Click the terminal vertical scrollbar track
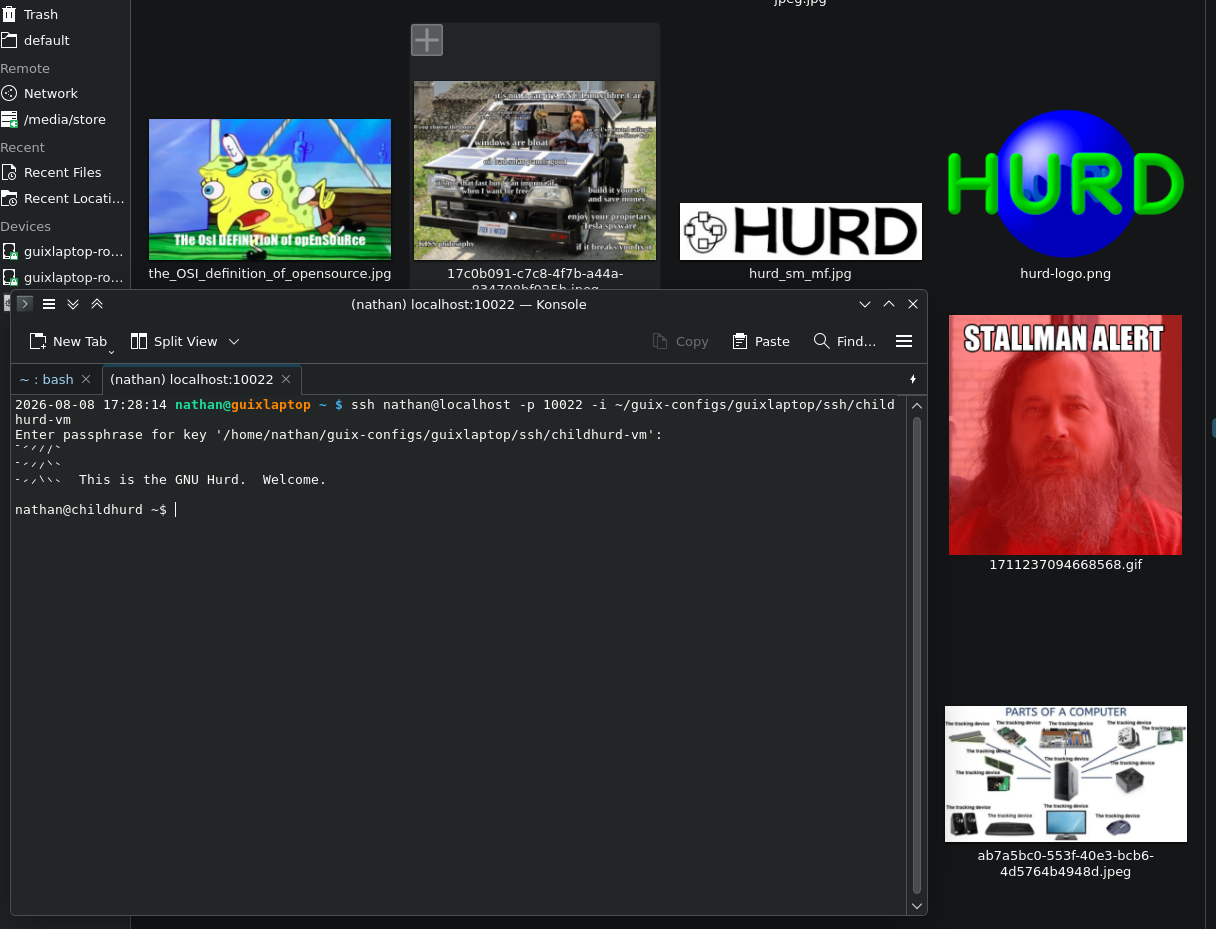The image size is (1216, 929). 917,654
